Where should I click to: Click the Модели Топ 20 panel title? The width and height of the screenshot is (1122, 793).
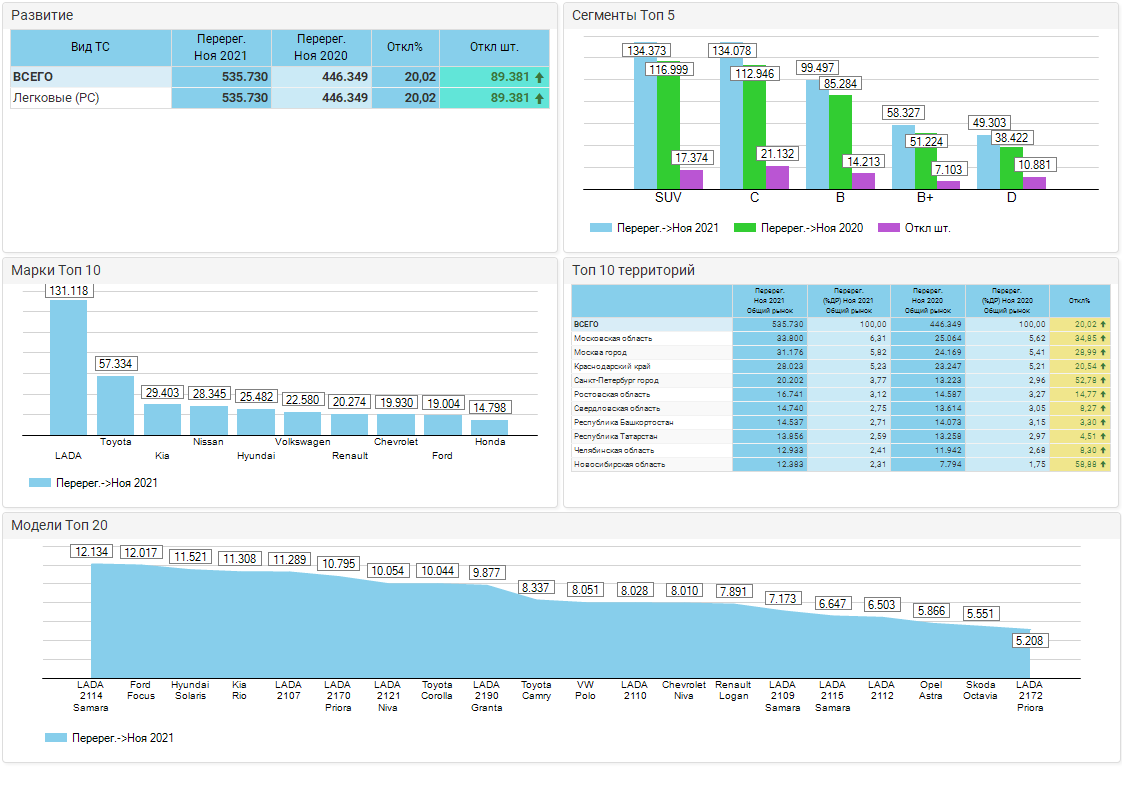pos(59,526)
